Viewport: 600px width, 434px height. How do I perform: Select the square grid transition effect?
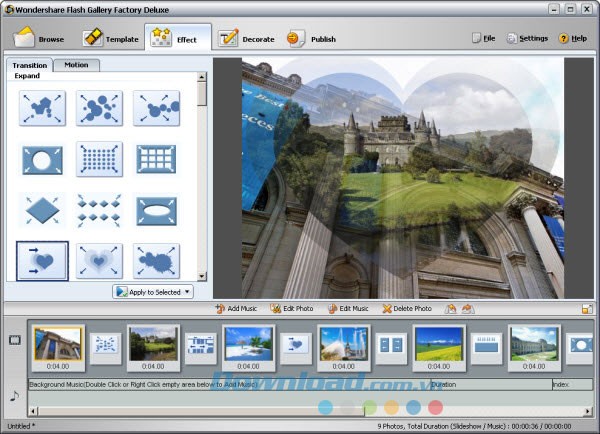point(156,158)
